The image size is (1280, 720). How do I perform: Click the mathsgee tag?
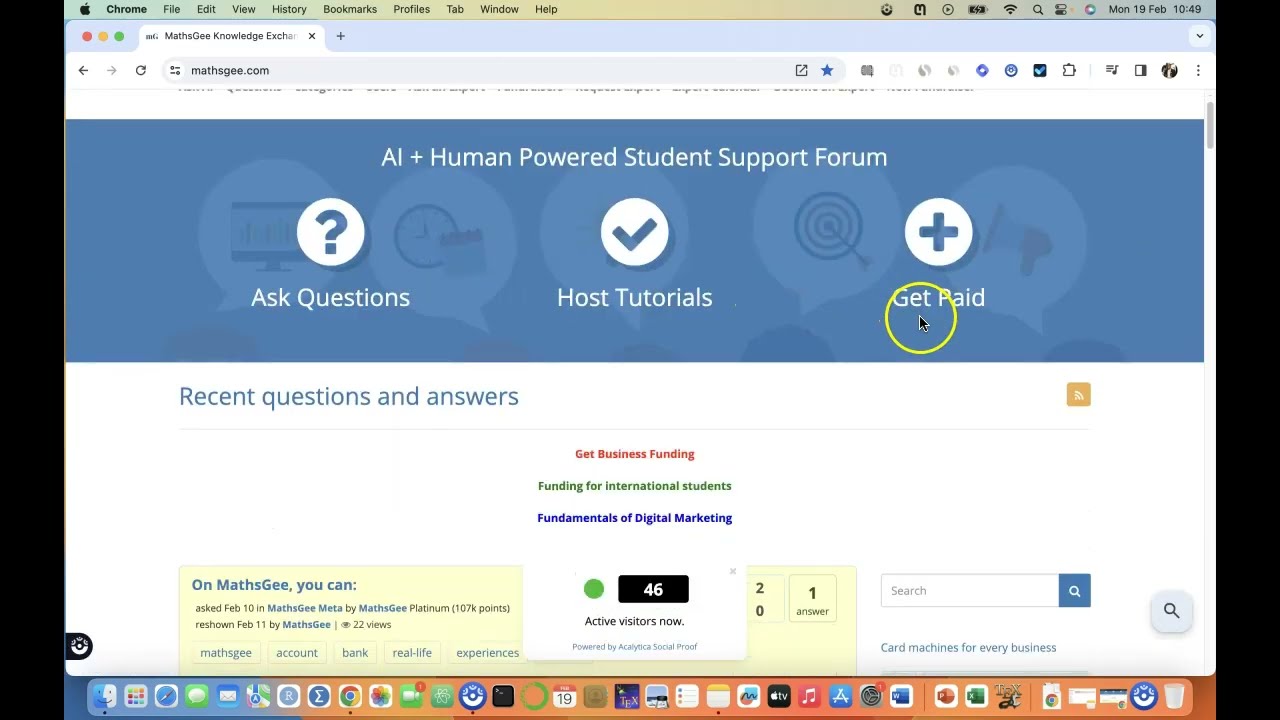click(x=226, y=653)
